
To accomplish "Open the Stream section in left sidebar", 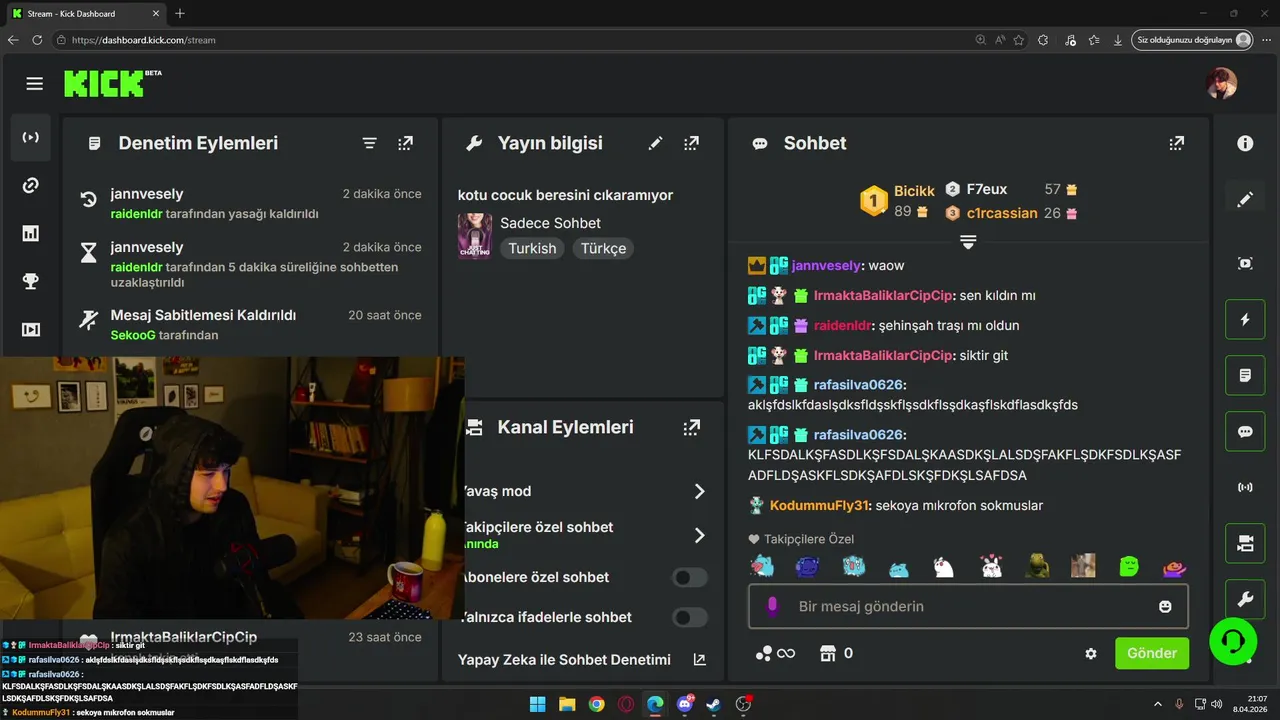I will click(x=31, y=137).
